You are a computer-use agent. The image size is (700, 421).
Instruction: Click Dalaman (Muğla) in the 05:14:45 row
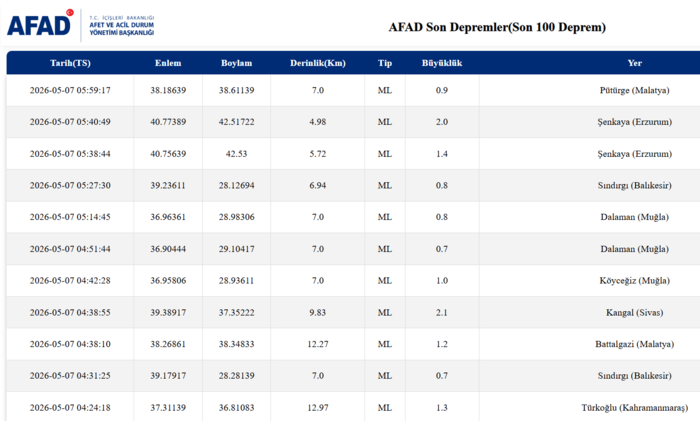click(x=634, y=217)
